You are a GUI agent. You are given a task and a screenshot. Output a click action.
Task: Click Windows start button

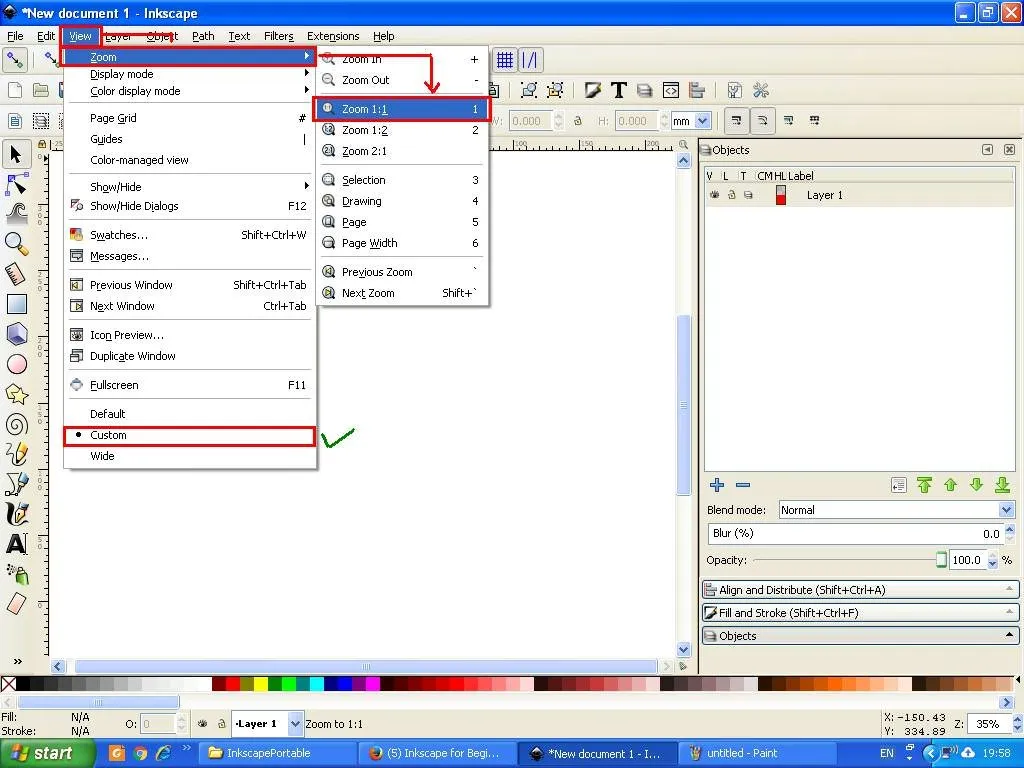point(47,754)
